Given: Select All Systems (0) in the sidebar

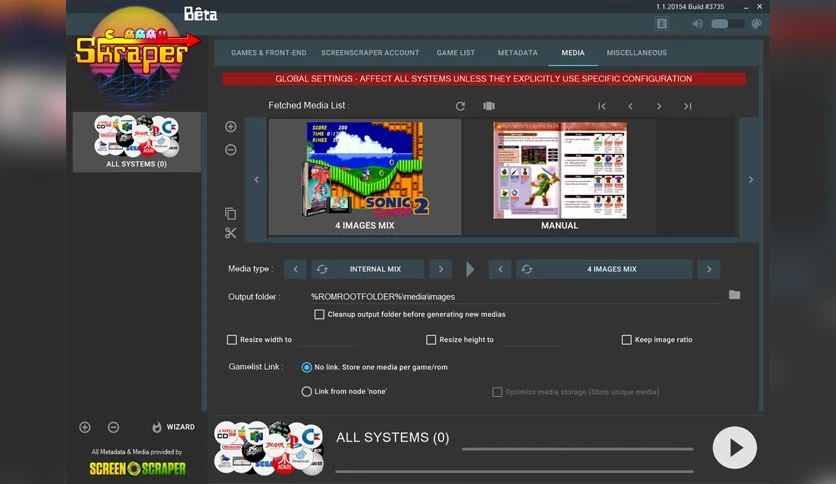Looking at the screenshot, I should (x=136, y=142).
